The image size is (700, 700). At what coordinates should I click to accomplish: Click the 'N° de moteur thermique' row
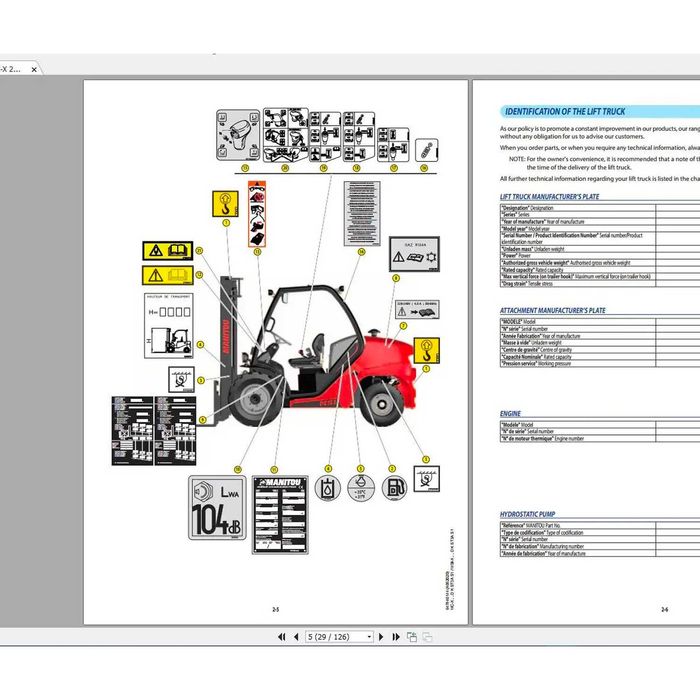[x=600, y=438]
